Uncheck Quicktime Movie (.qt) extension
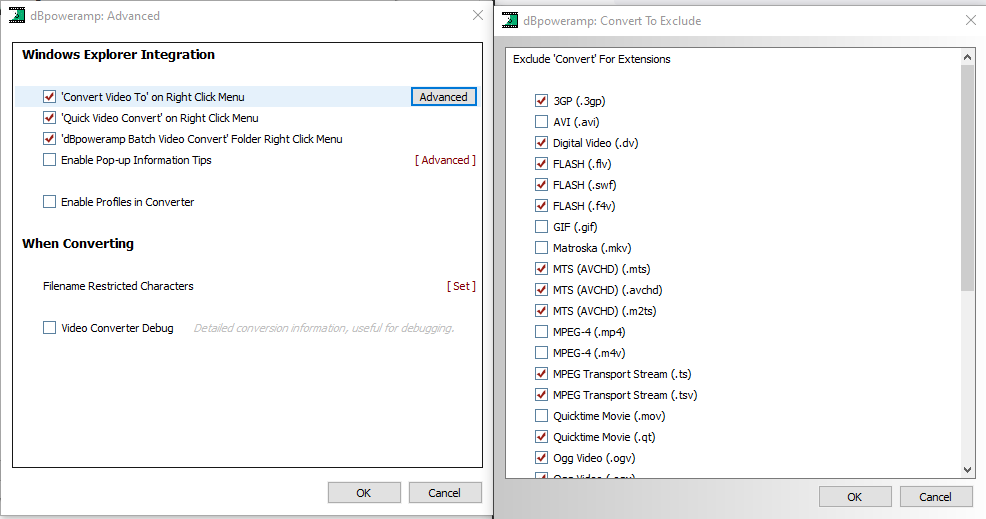Image resolution: width=986 pixels, height=519 pixels. [541, 437]
